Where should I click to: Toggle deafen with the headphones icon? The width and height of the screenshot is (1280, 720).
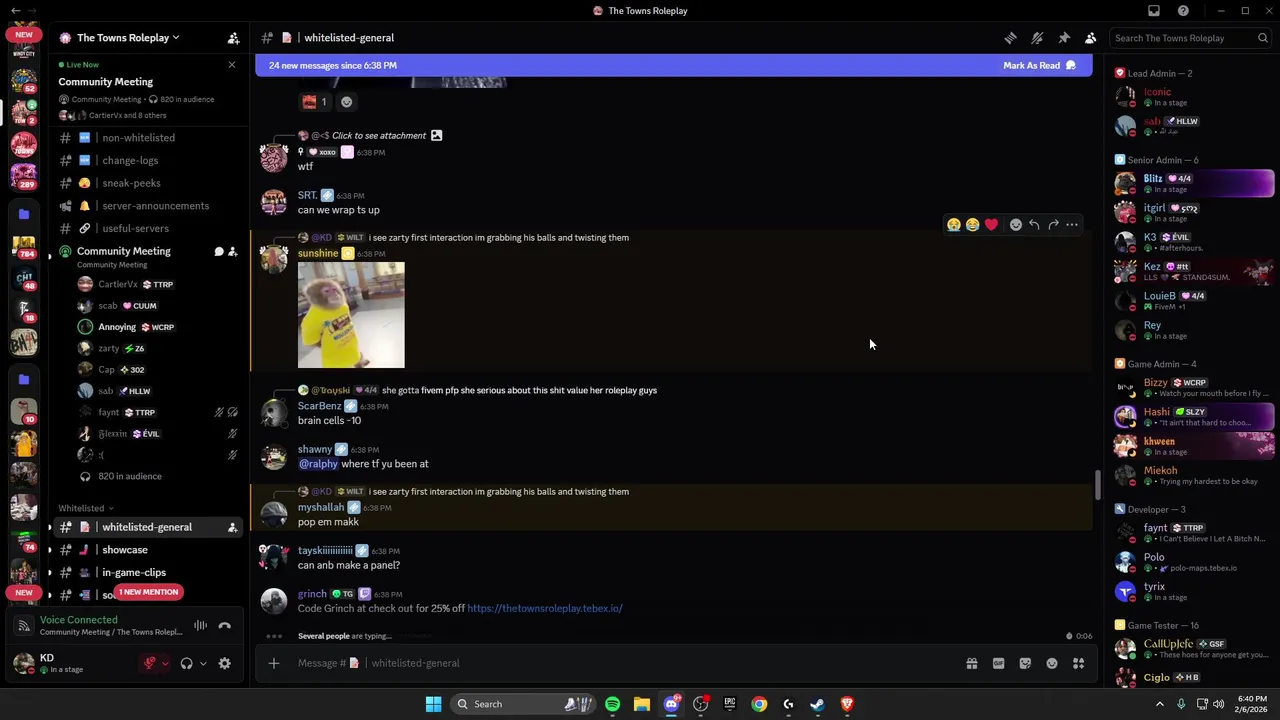coord(186,663)
